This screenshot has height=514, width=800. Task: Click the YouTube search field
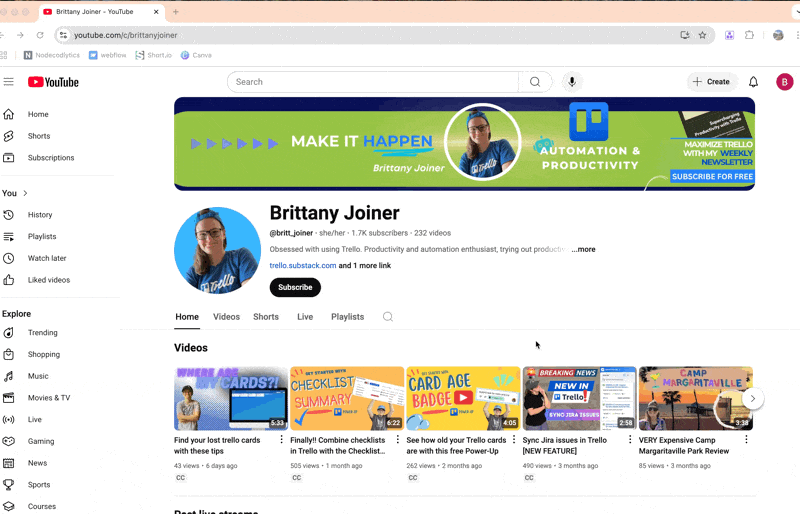373,82
